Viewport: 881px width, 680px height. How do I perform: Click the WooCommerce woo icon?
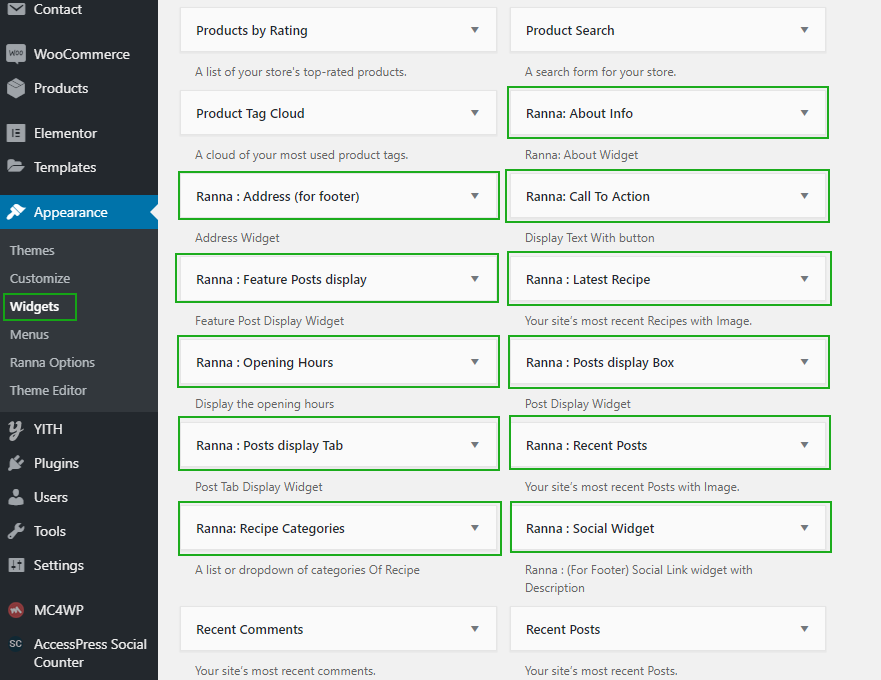[16, 54]
